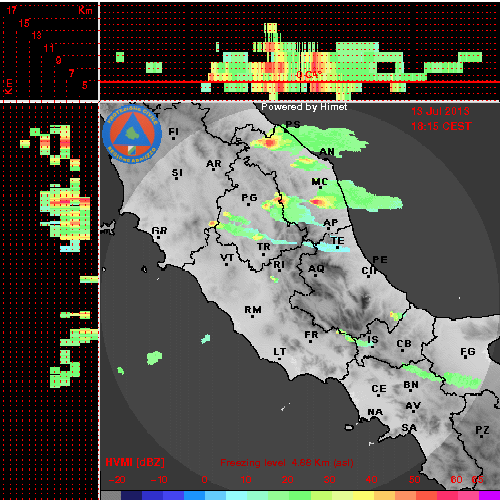500x500 pixels.
Task: Click the FR city label
Action: pyautogui.click(x=311, y=334)
